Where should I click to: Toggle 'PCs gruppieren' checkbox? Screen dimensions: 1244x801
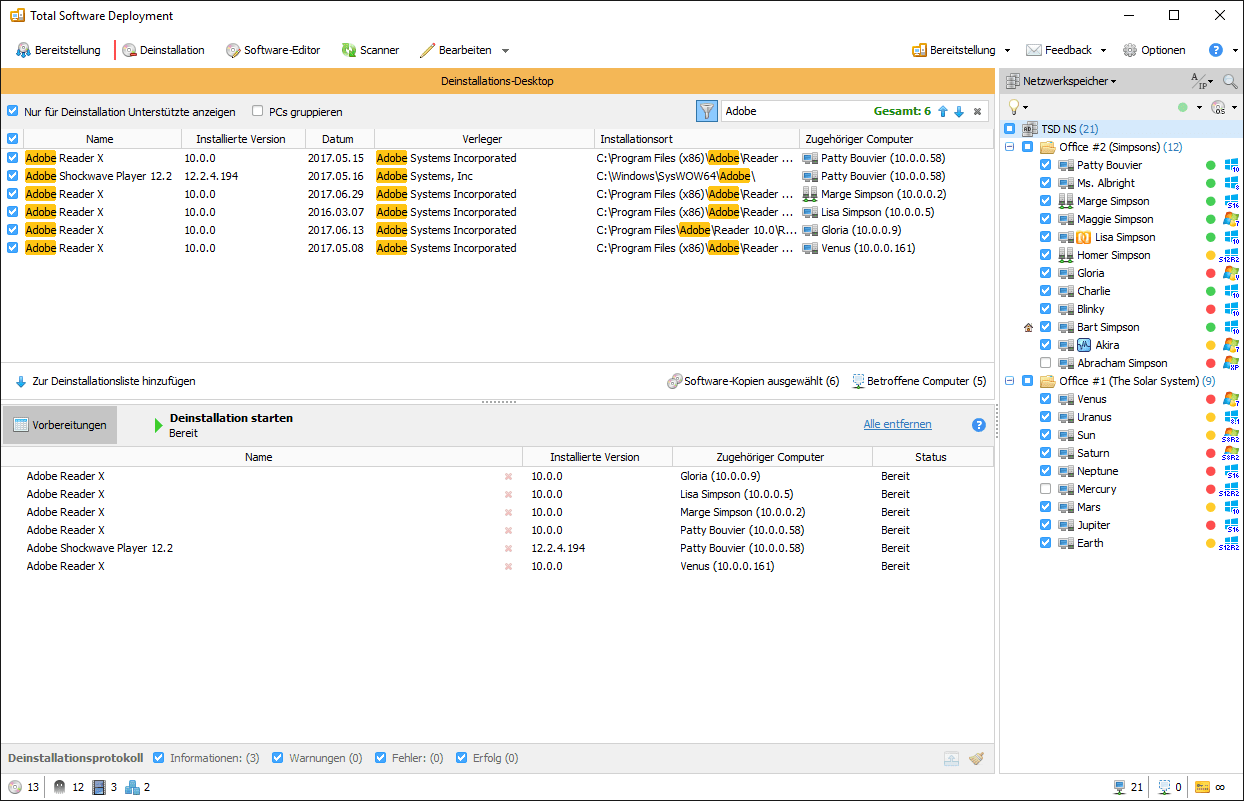tap(258, 112)
